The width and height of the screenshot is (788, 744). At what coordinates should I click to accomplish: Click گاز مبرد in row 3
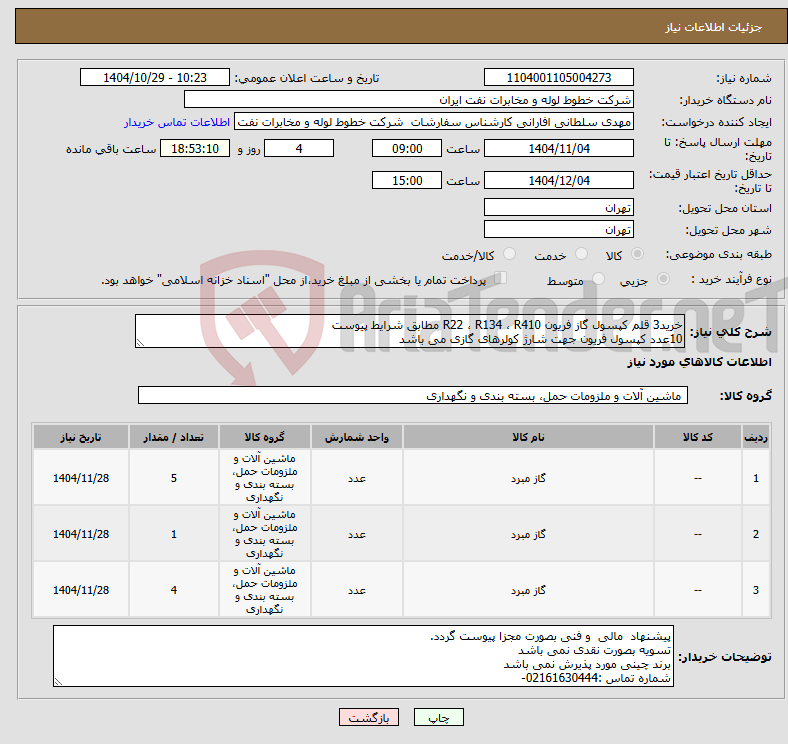click(x=528, y=590)
